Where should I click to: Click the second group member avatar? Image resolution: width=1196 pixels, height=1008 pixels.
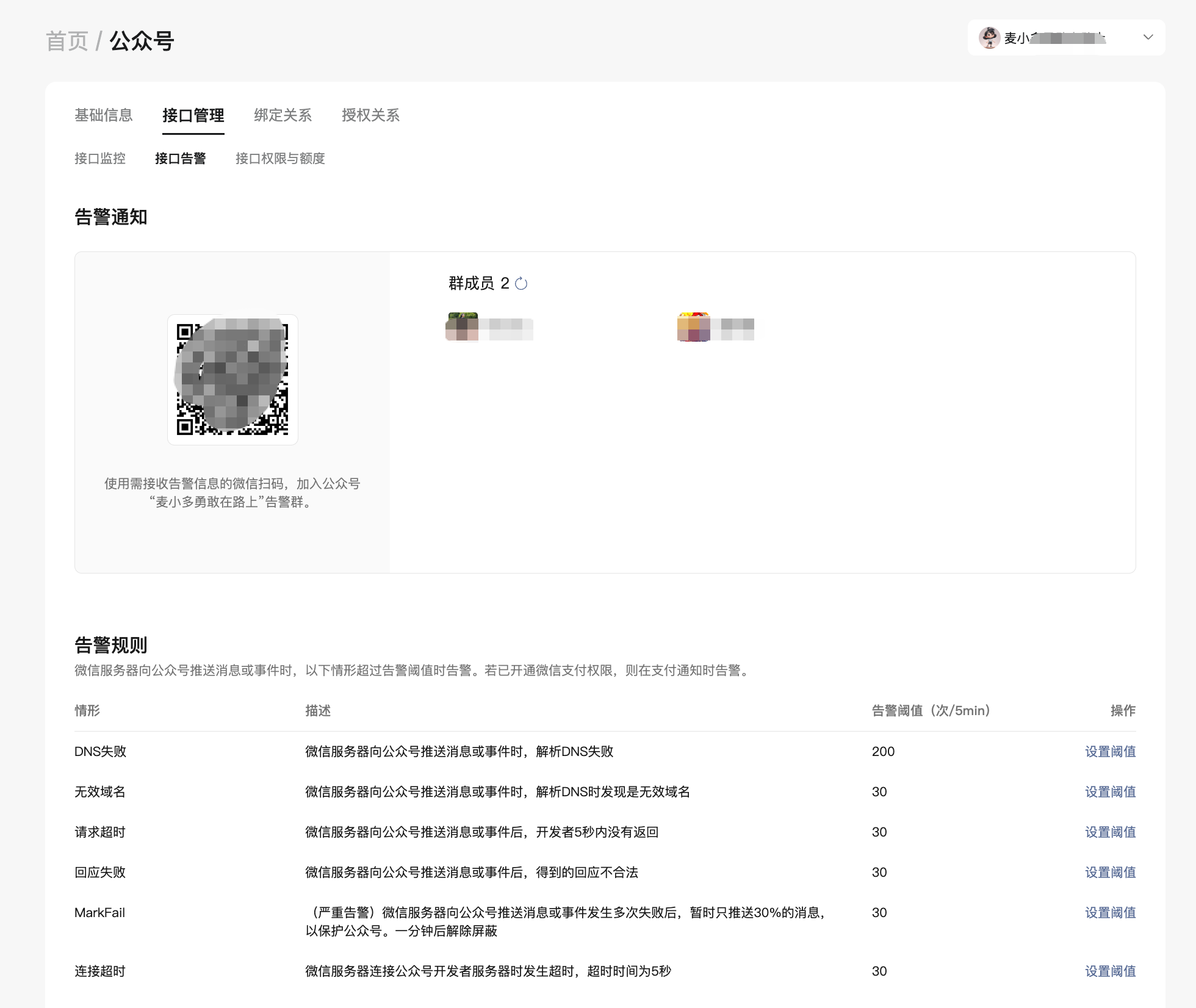click(x=694, y=326)
